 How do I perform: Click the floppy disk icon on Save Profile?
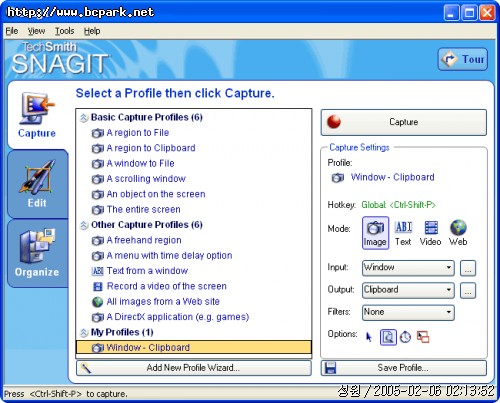(331, 368)
